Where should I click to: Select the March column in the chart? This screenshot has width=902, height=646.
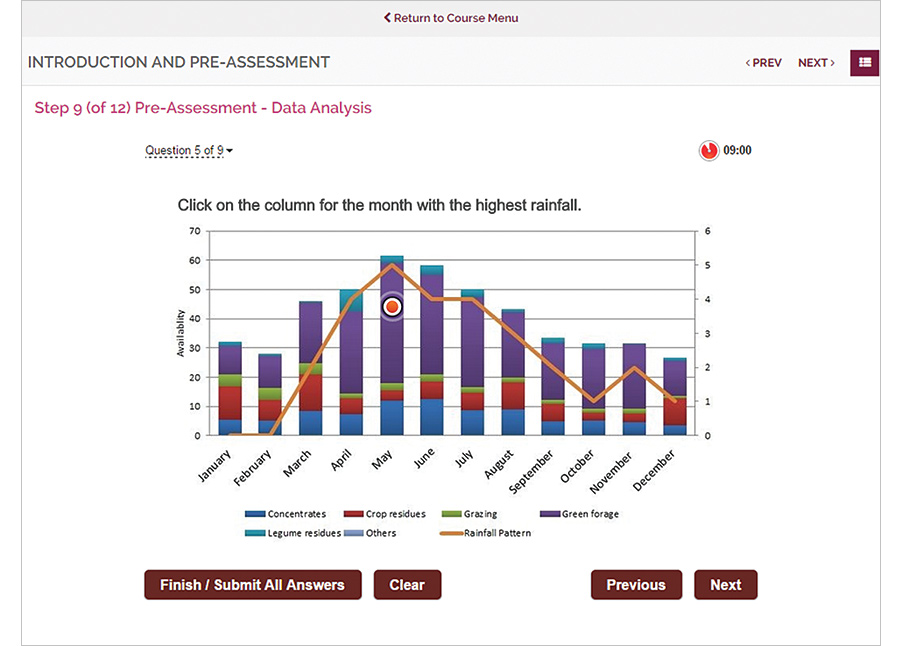tap(311, 370)
